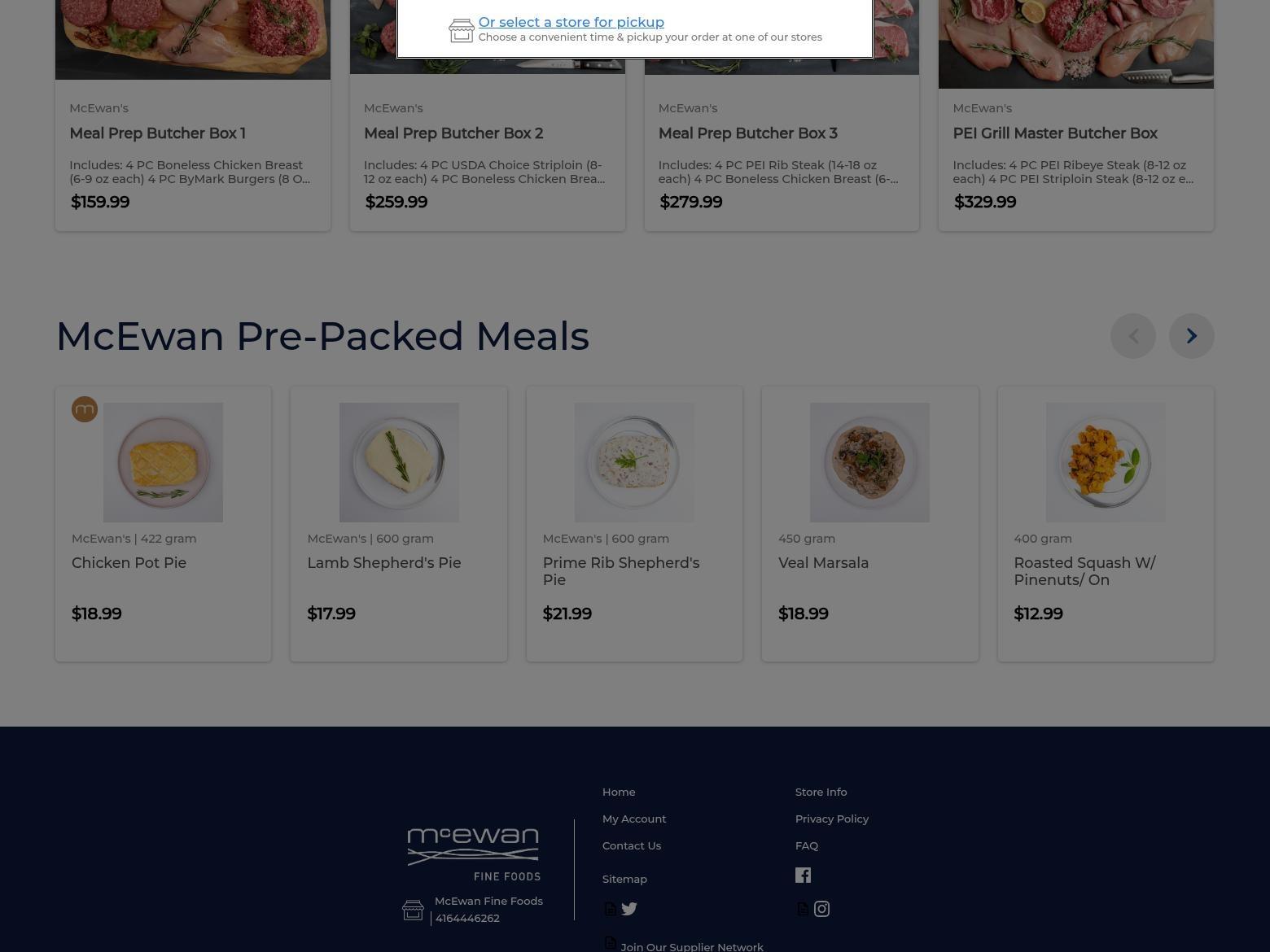
Task: Open the Twitter icon link
Action: coord(628,909)
